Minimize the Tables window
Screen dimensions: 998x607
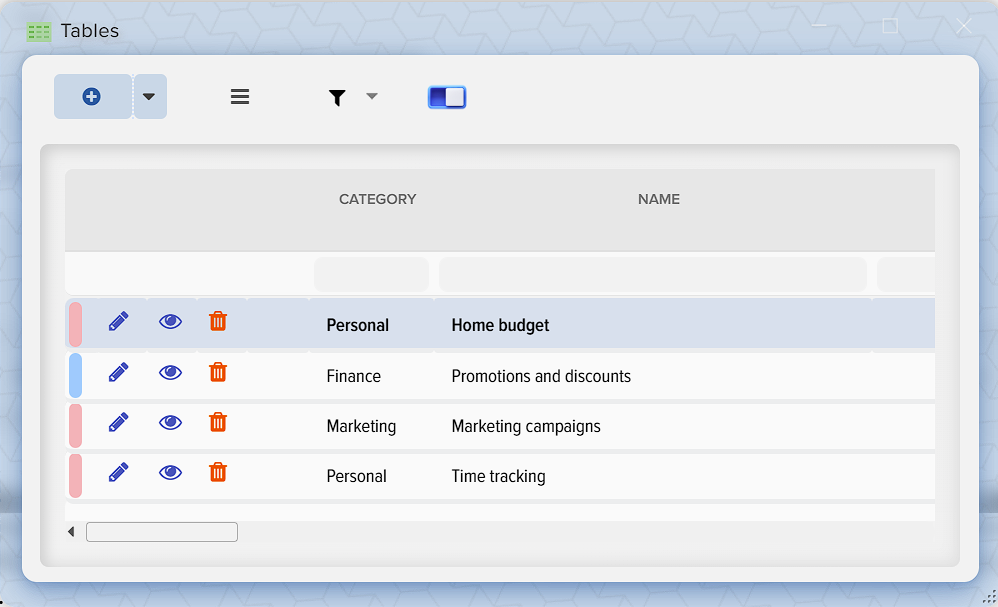tap(819, 25)
